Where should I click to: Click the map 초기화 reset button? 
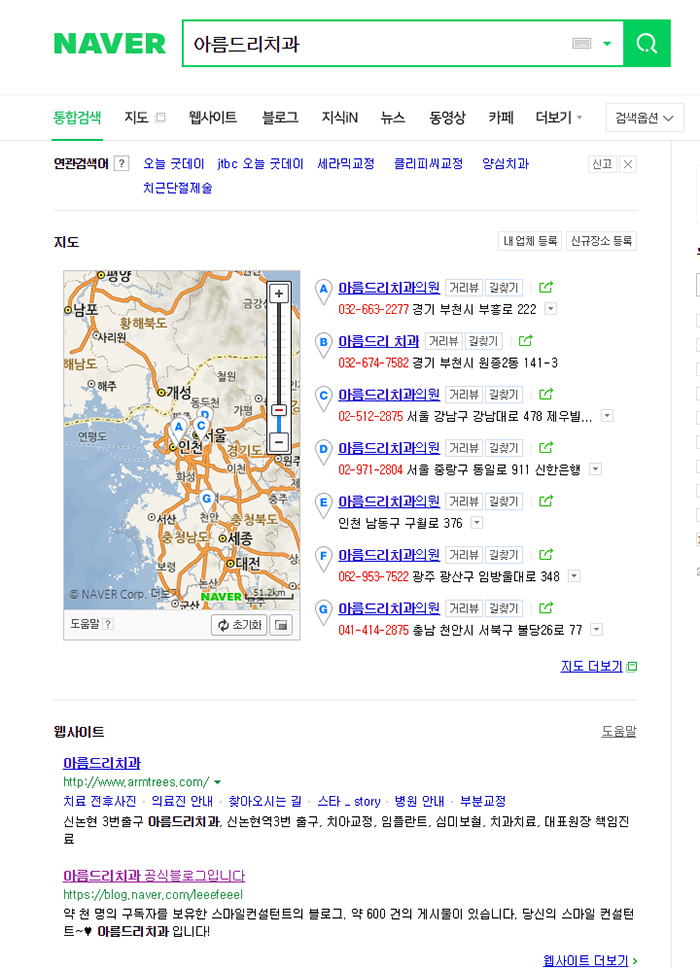tap(240, 625)
